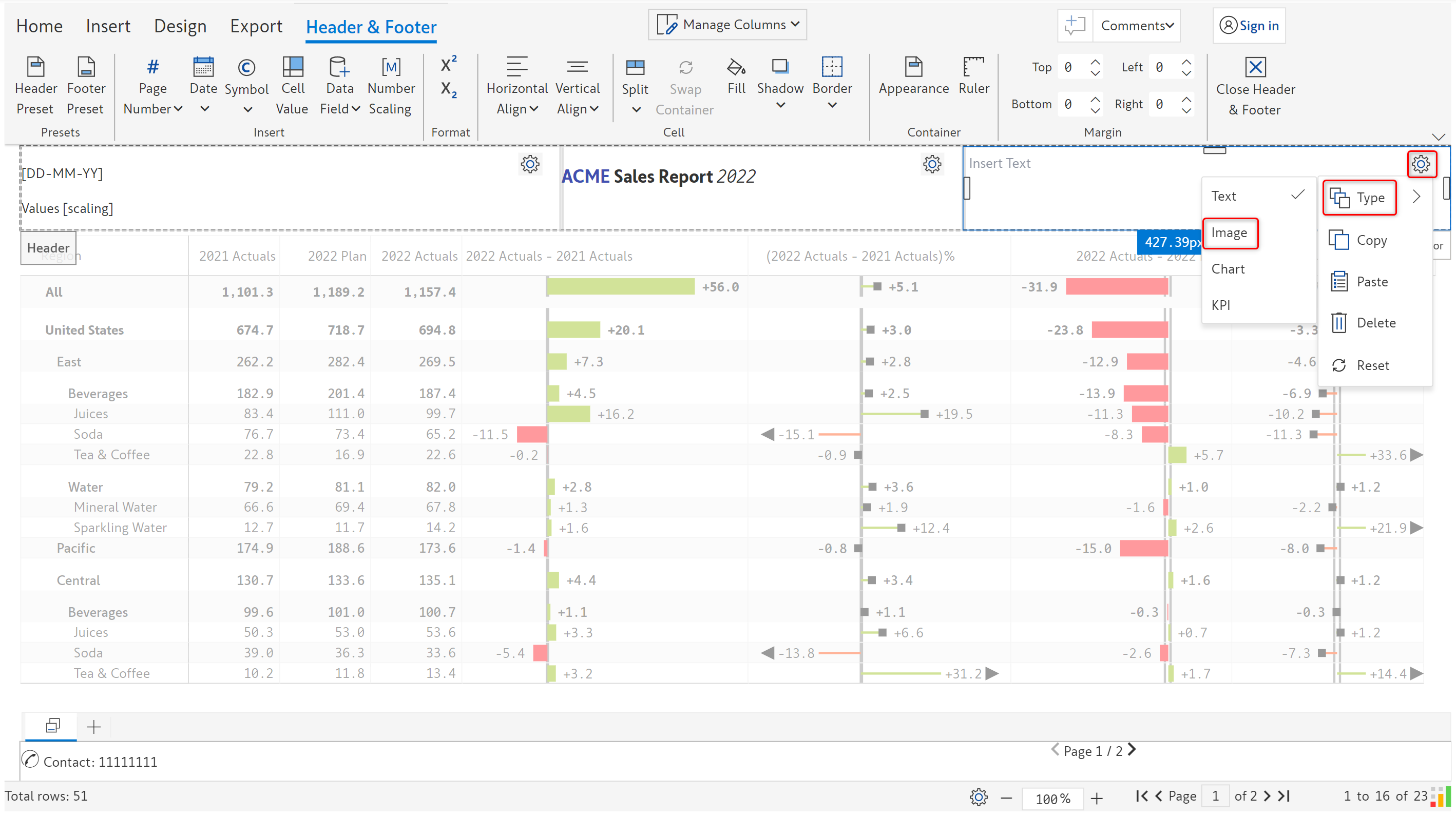The width and height of the screenshot is (1456, 816).
Task: Open settings gear of the date header cell
Action: click(x=530, y=164)
